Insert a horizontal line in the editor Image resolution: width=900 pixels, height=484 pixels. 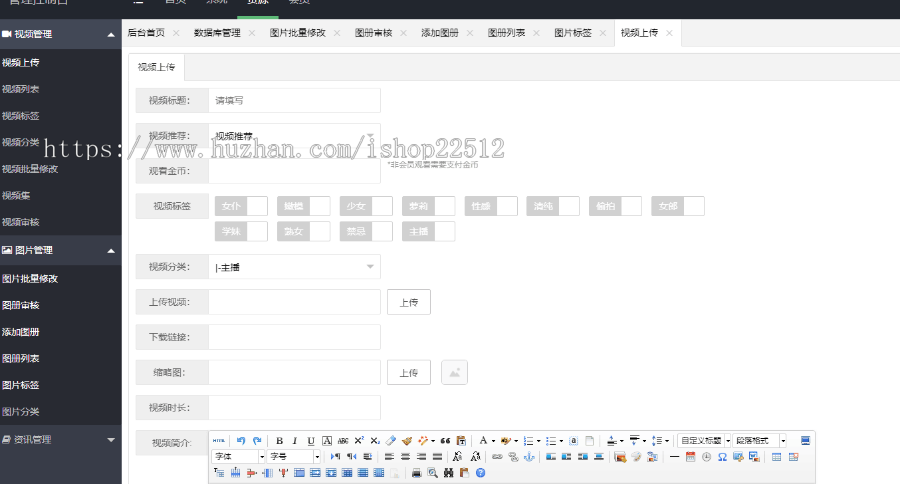point(674,456)
